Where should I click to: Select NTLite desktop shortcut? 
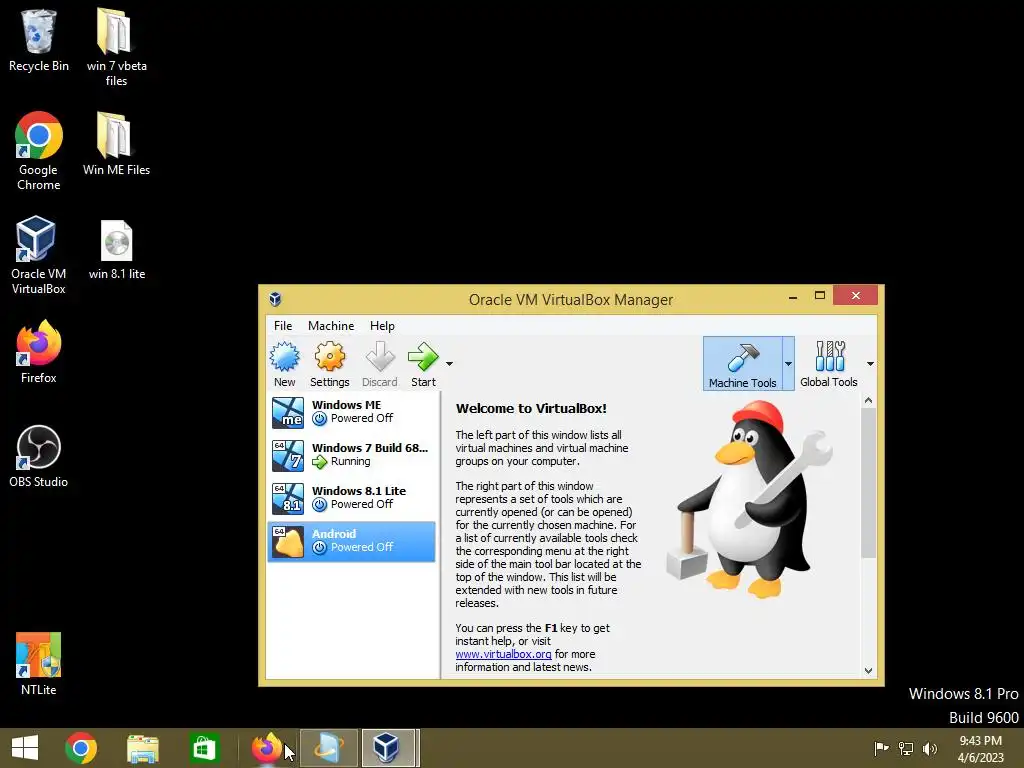pyautogui.click(x=39, y=664)
